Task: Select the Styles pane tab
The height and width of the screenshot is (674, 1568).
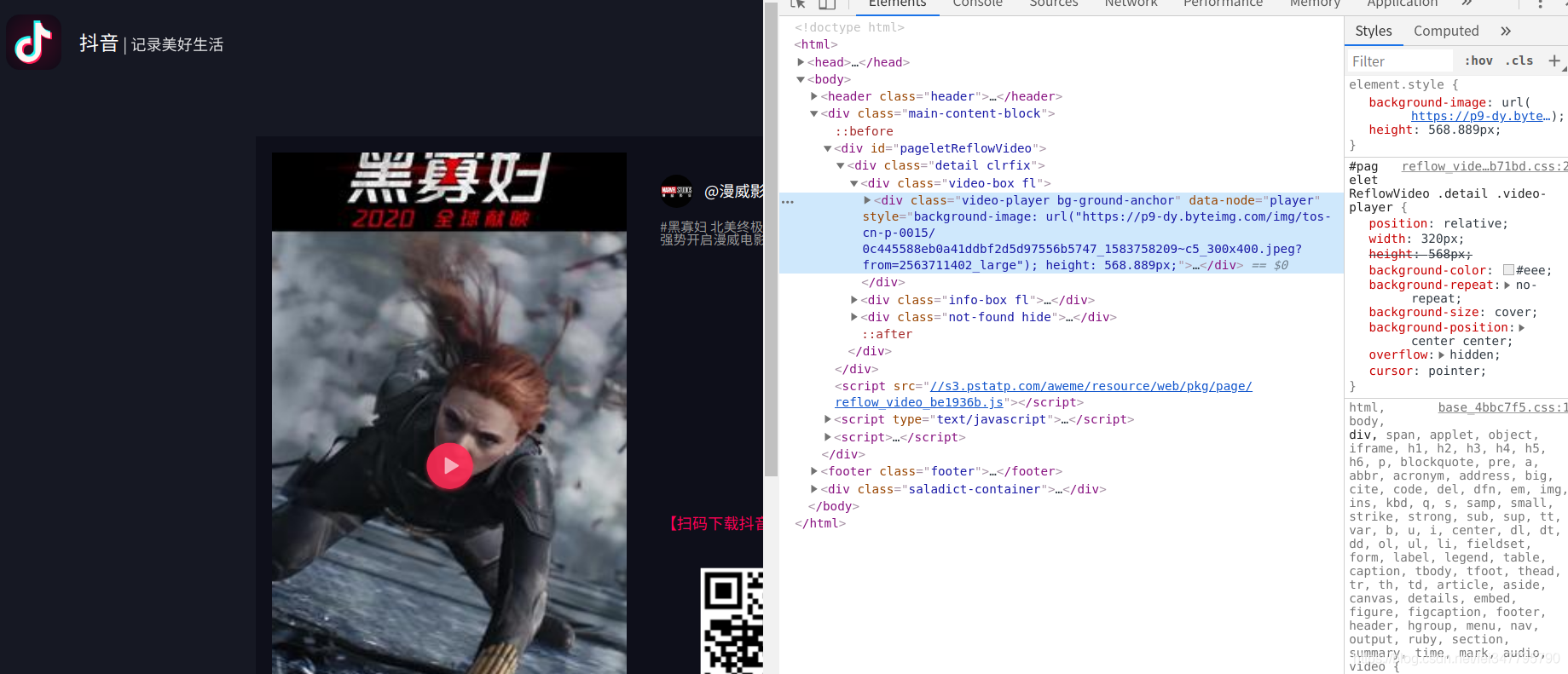Action: tap(1374, 31)
